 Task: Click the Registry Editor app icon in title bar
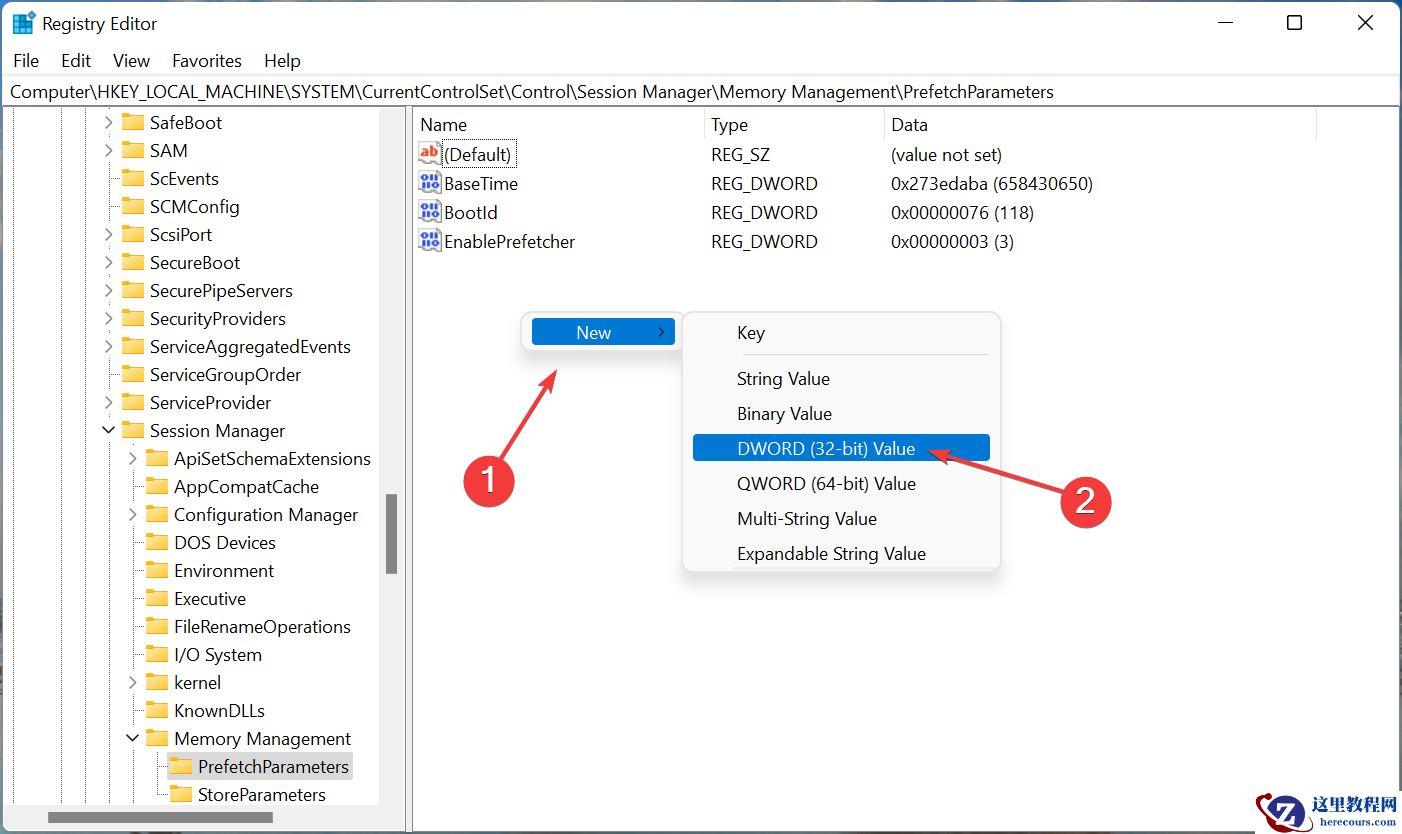(23, 23)
